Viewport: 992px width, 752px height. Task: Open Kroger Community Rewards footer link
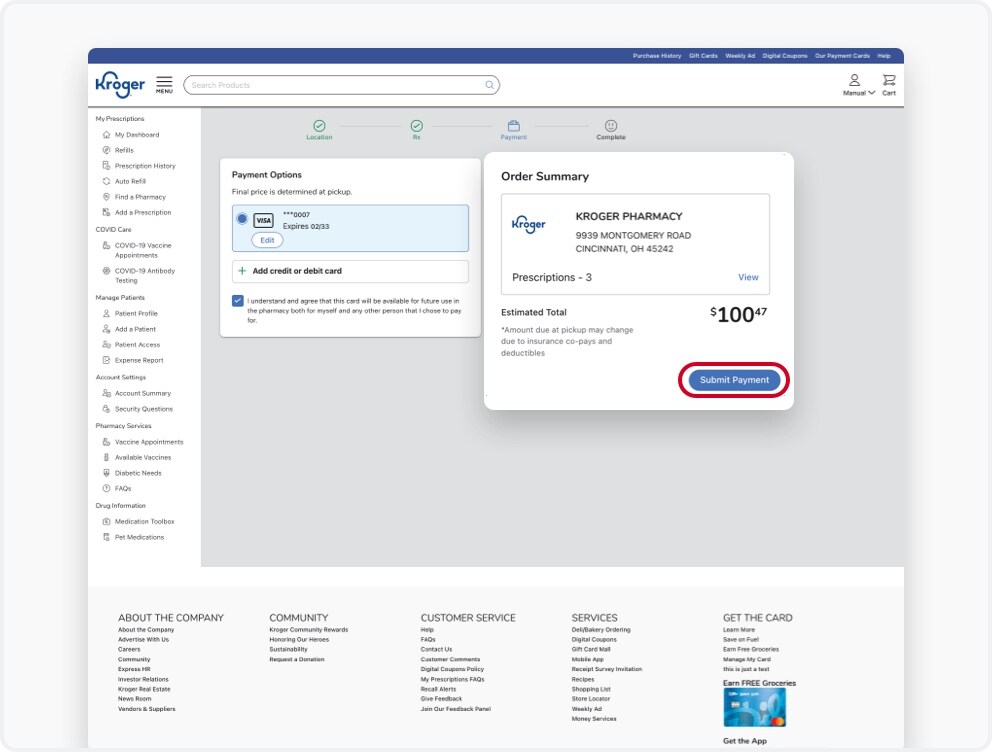[x=308, y=630]
